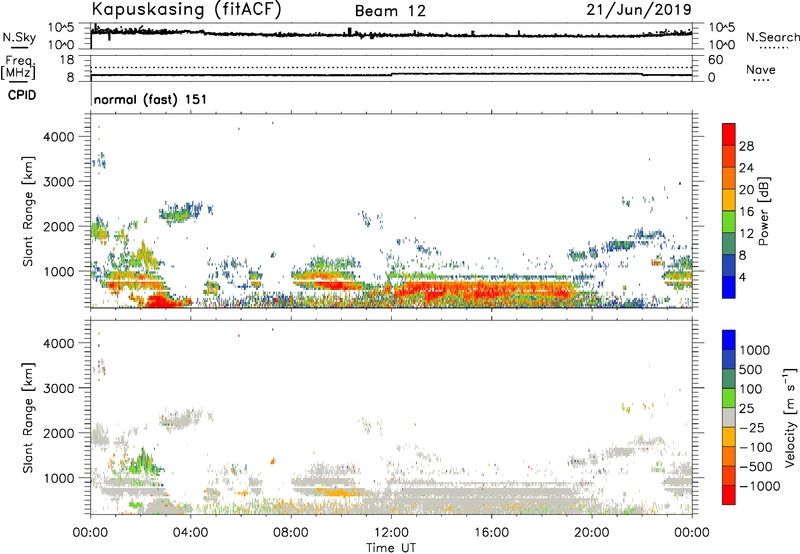Click the '4000' range tick of velocity panel
800x554 pixels.
coord(58,343)
